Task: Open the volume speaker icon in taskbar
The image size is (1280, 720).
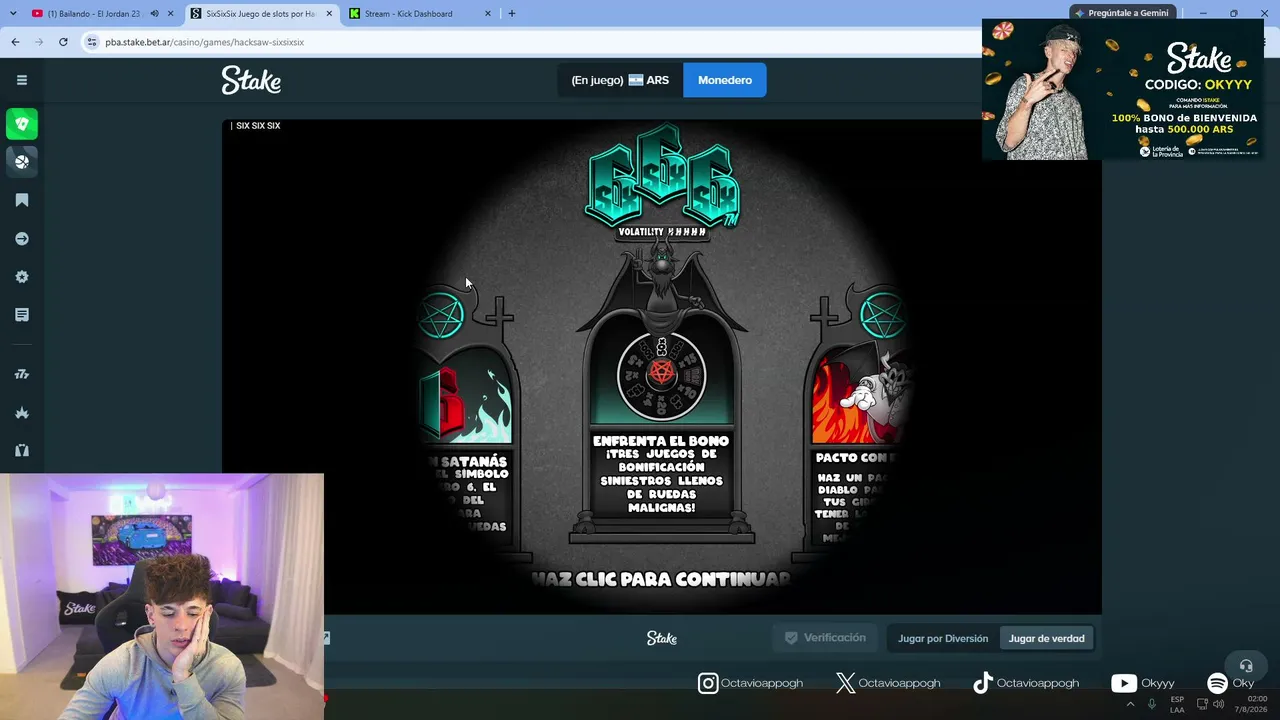Action: point(1219,704)
